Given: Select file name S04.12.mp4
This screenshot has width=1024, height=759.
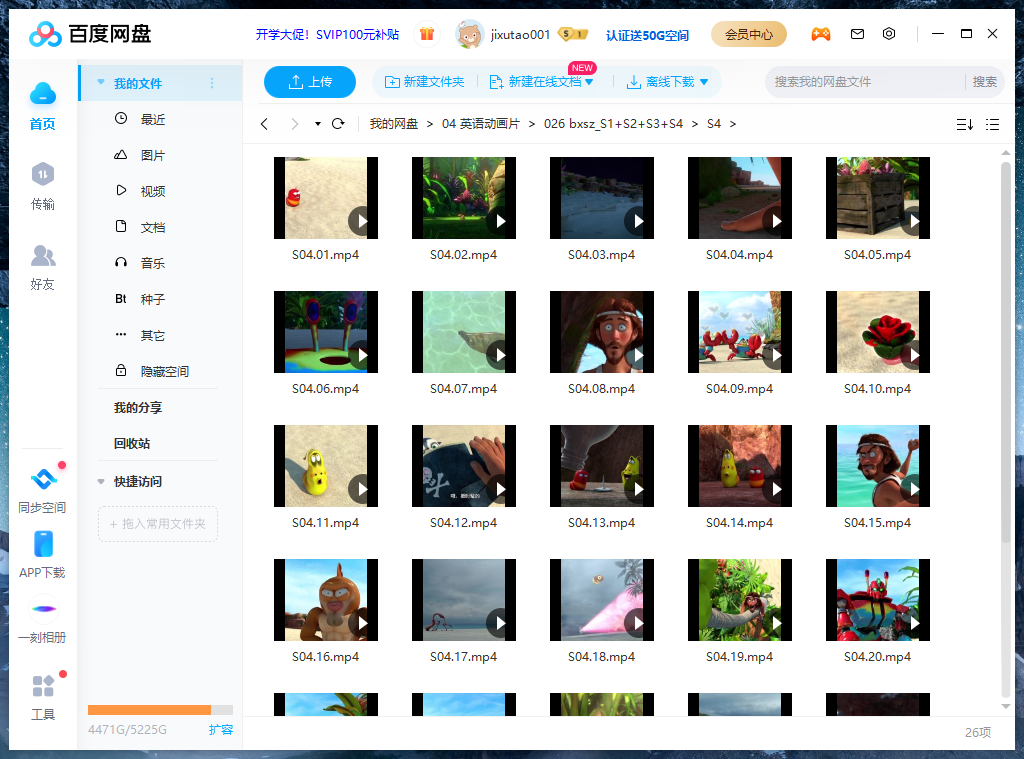Looking at the screenshot, I should tap(463, 523).
